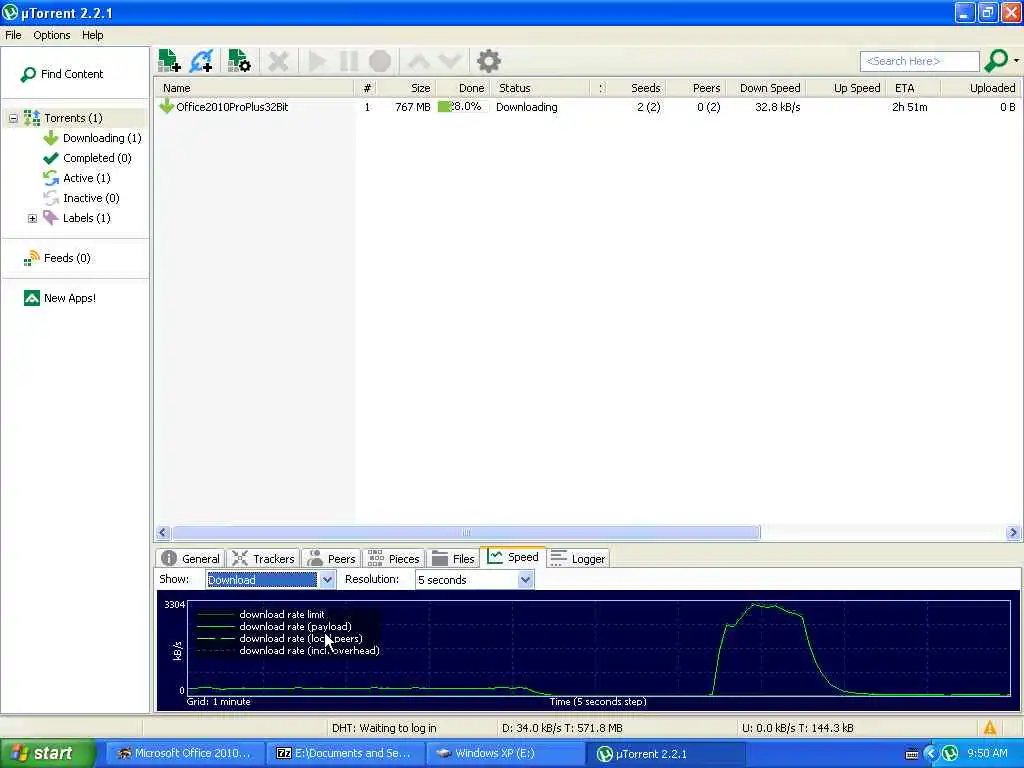Select the Office2010ProPlus32Bit torrent row
The image size is (1024, 768).
[588, 107]
